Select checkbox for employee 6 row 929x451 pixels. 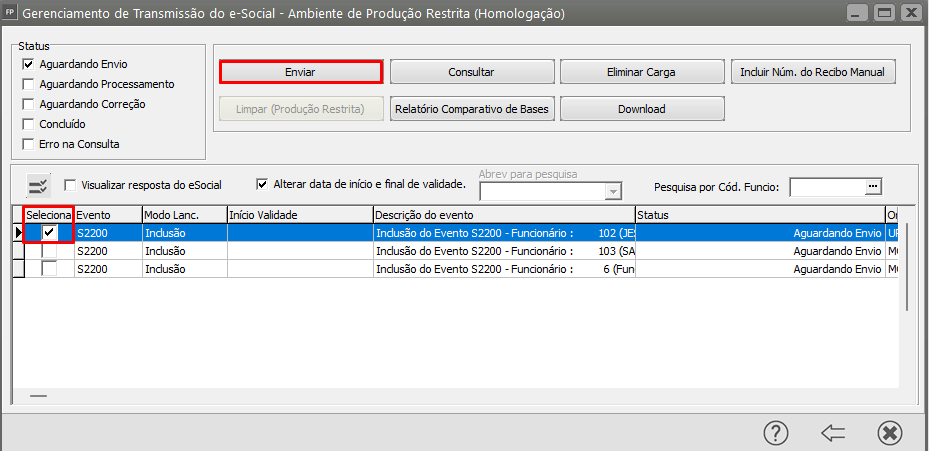(50, 269)
